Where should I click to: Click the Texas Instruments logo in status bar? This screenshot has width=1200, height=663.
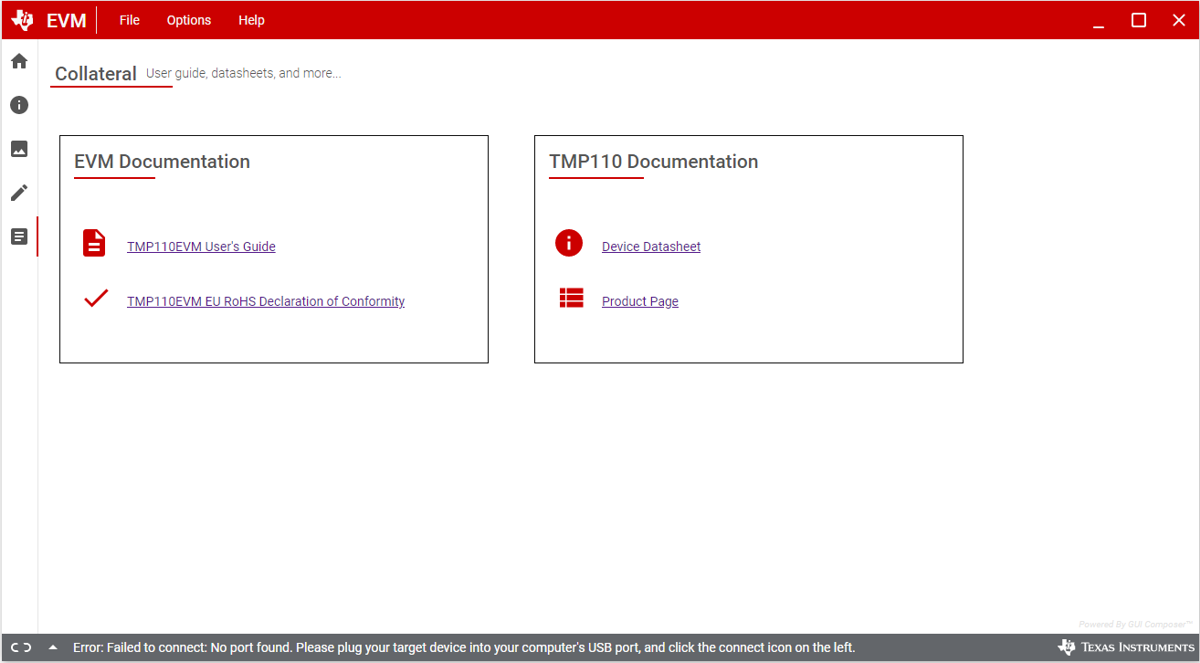[x=1125, y=648]
